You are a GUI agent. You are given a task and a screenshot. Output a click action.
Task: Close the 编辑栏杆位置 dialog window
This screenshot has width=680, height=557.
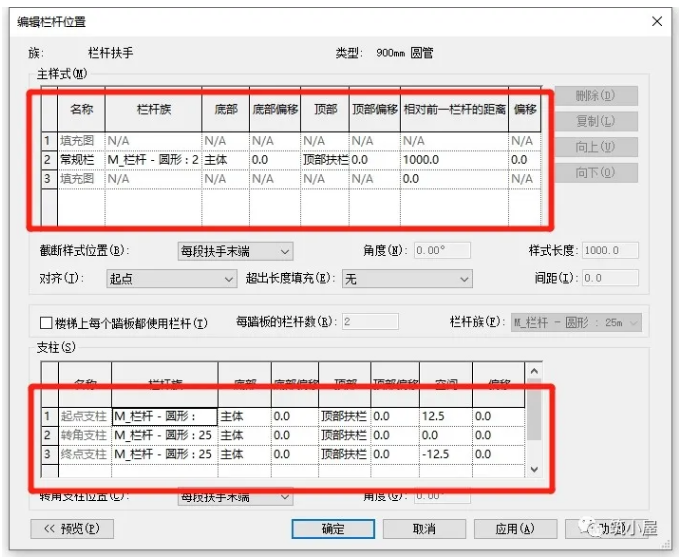[657, 20]
